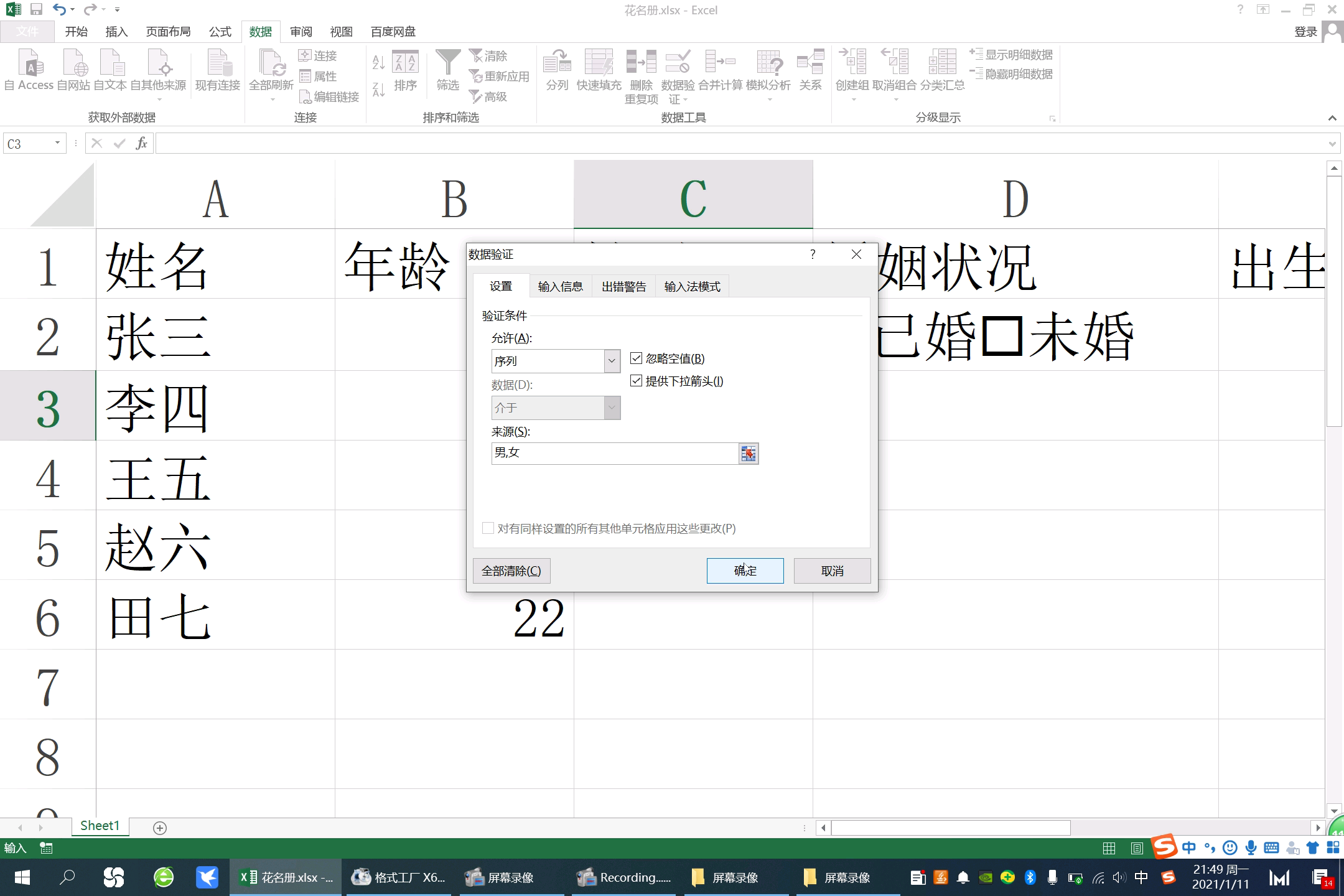Click the 全部清除 button

tap(511, 571)
